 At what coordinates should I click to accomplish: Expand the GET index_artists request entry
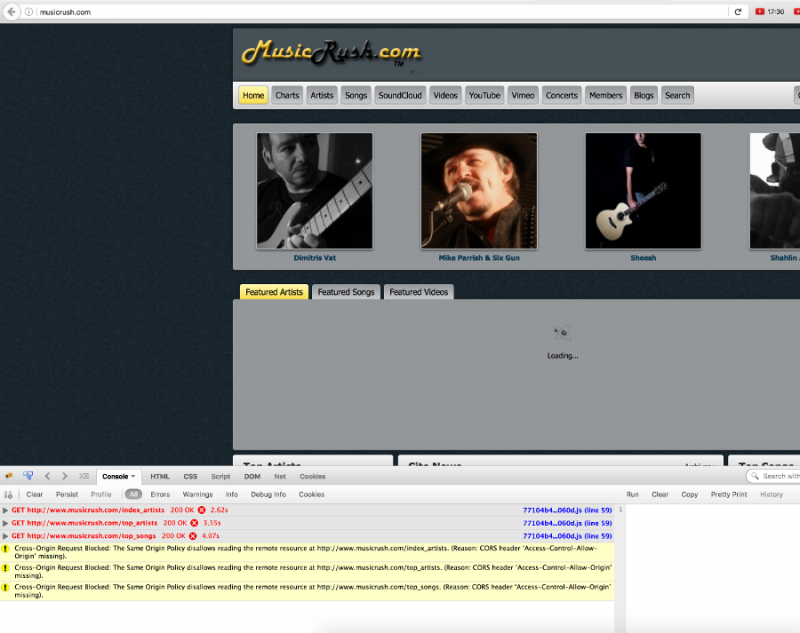(6, 510)
